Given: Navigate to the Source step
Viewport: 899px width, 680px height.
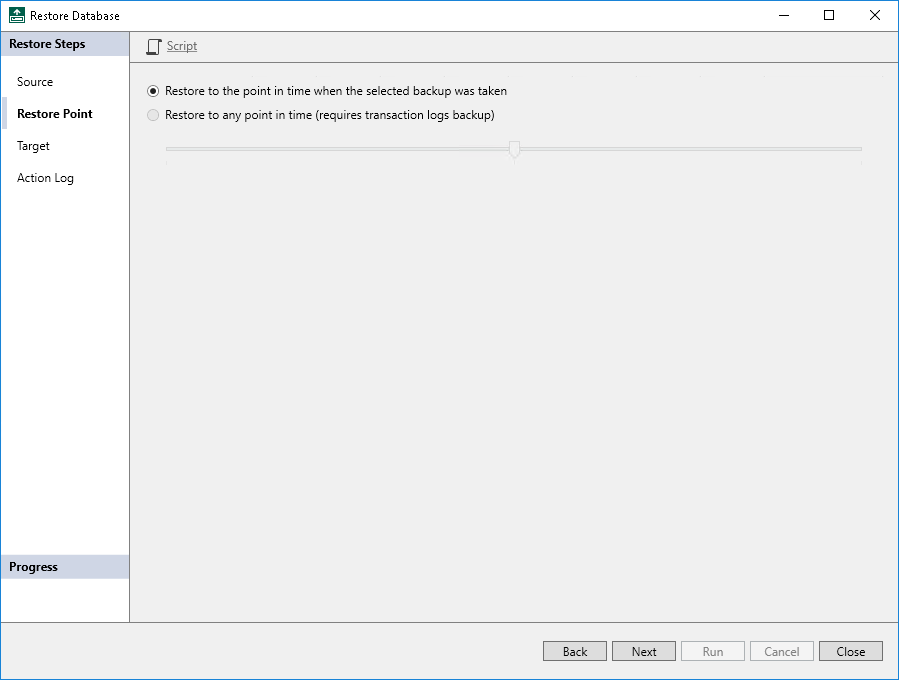Looking at the screenshot, I should (x=33, y=81).
